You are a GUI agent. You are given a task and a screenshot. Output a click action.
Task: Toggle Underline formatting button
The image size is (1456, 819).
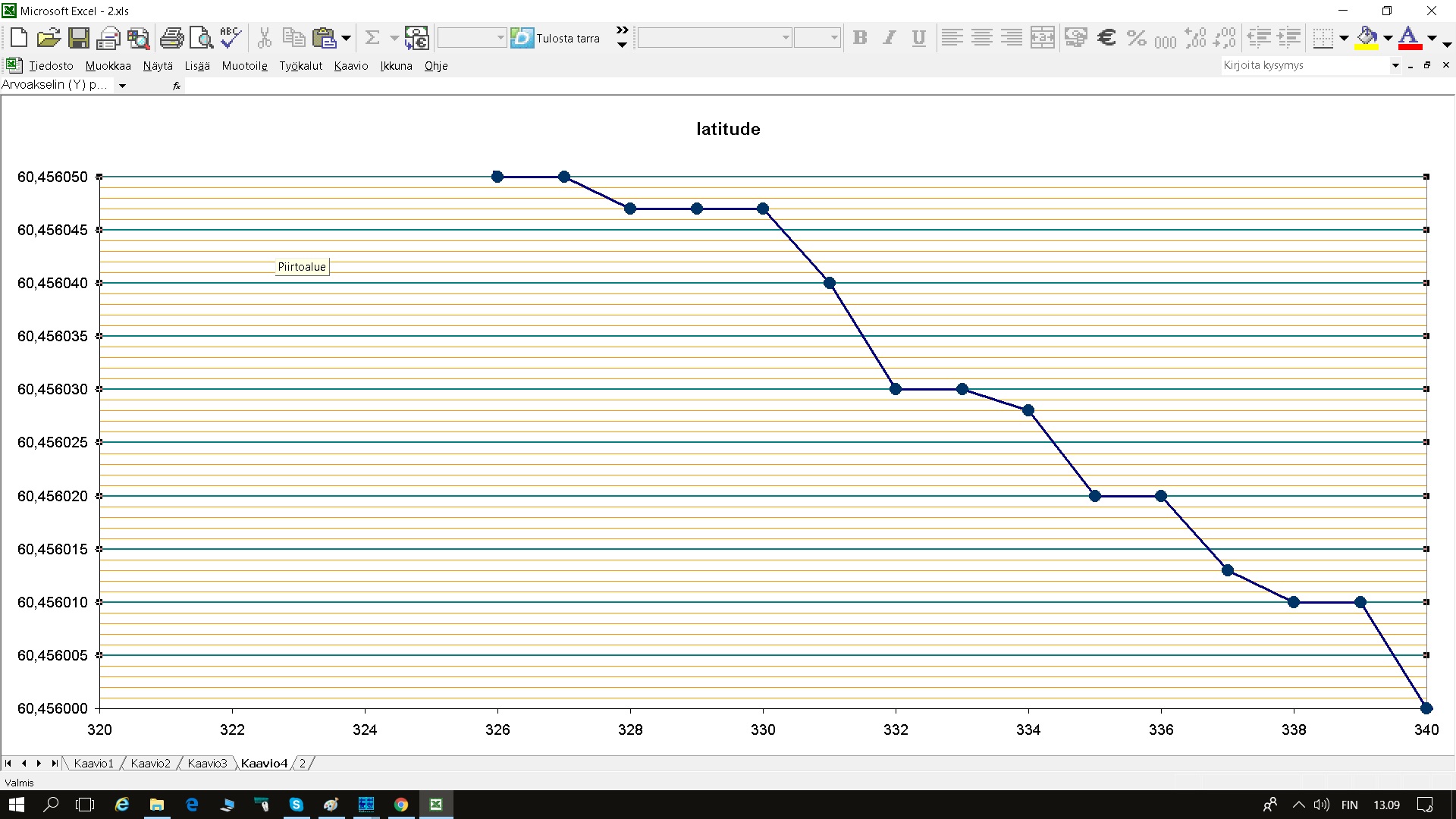coord(918,37)
